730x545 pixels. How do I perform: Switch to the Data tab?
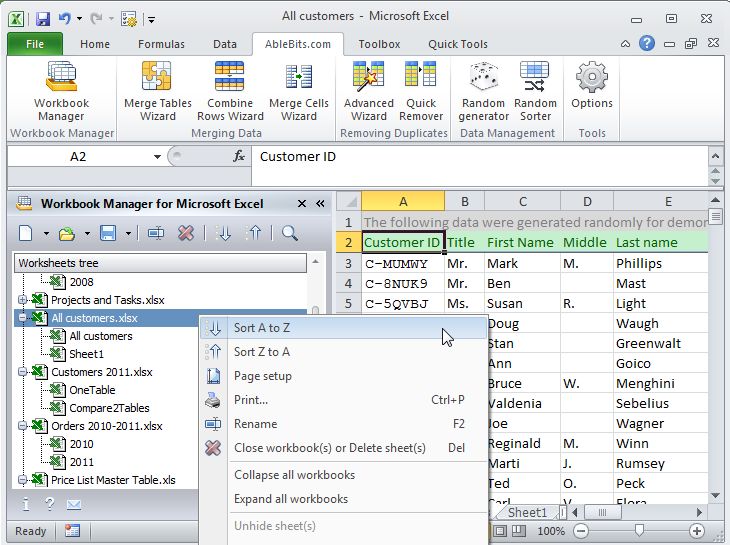click(x=225, y=44)
